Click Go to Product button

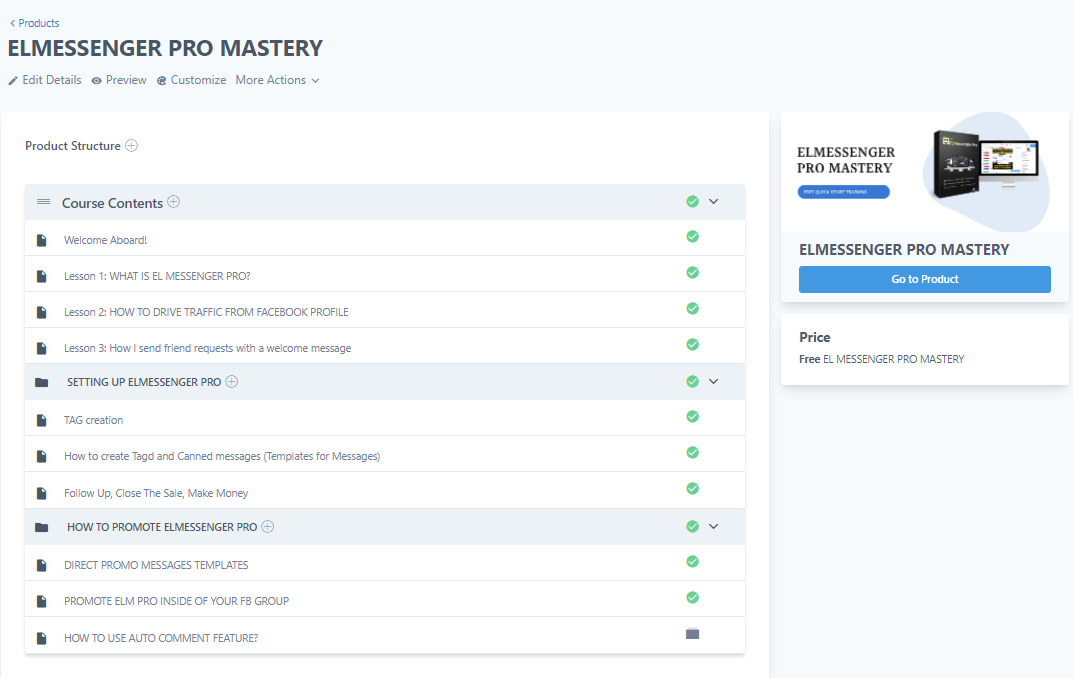(x=925, y=279)
